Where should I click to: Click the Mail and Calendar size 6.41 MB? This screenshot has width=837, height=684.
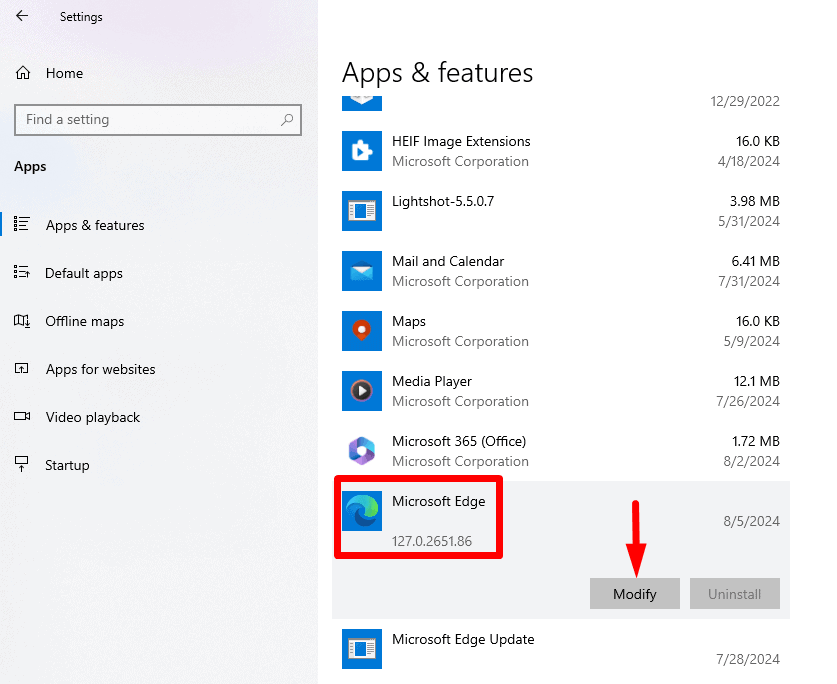pyautogui.click(x=755, y=261)
